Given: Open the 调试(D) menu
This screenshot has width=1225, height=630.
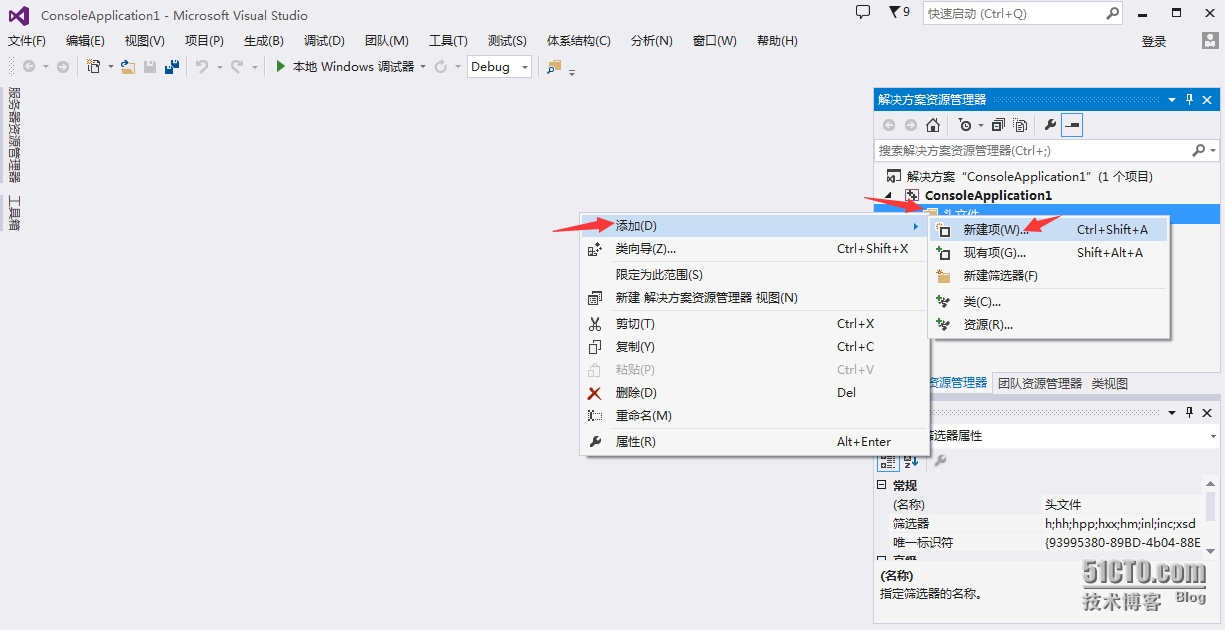Looking at the screenshot, I should [x=324, y=41].
